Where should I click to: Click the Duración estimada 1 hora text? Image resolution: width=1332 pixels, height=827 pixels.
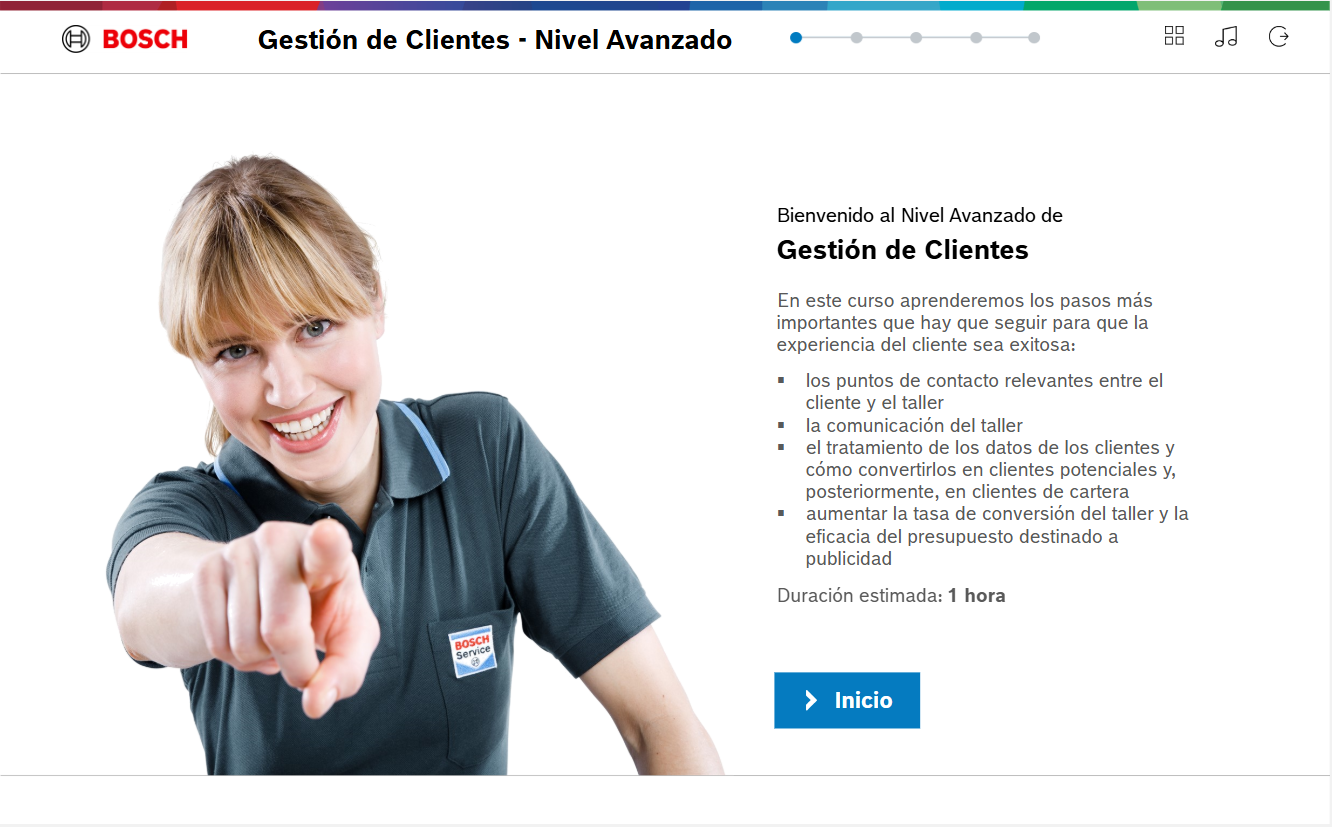point(891,596)
